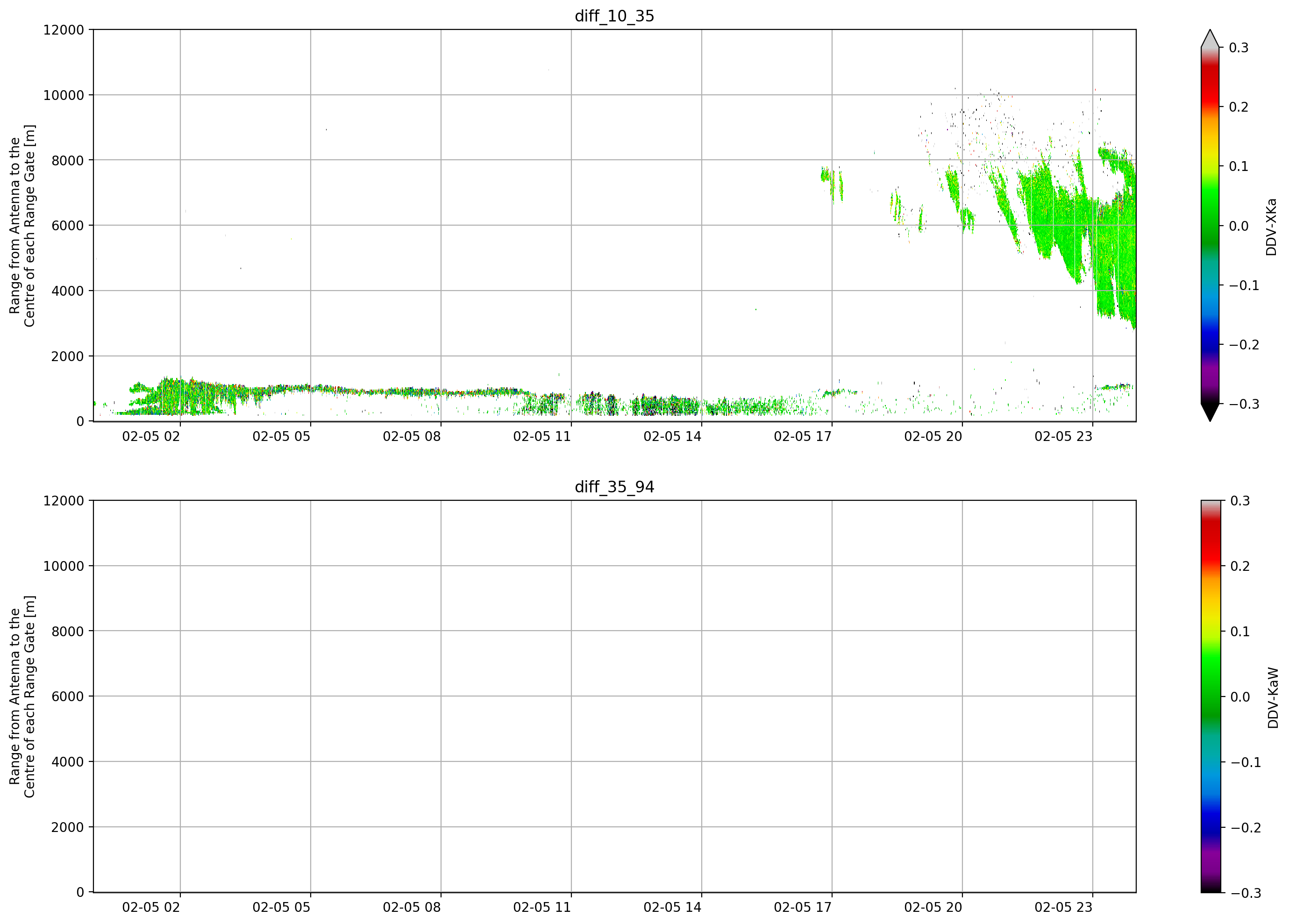Click the −0.3 tick of DDV-XKa colorbar
This screenshot has width=1289, height=924.
coord(1244,404)
